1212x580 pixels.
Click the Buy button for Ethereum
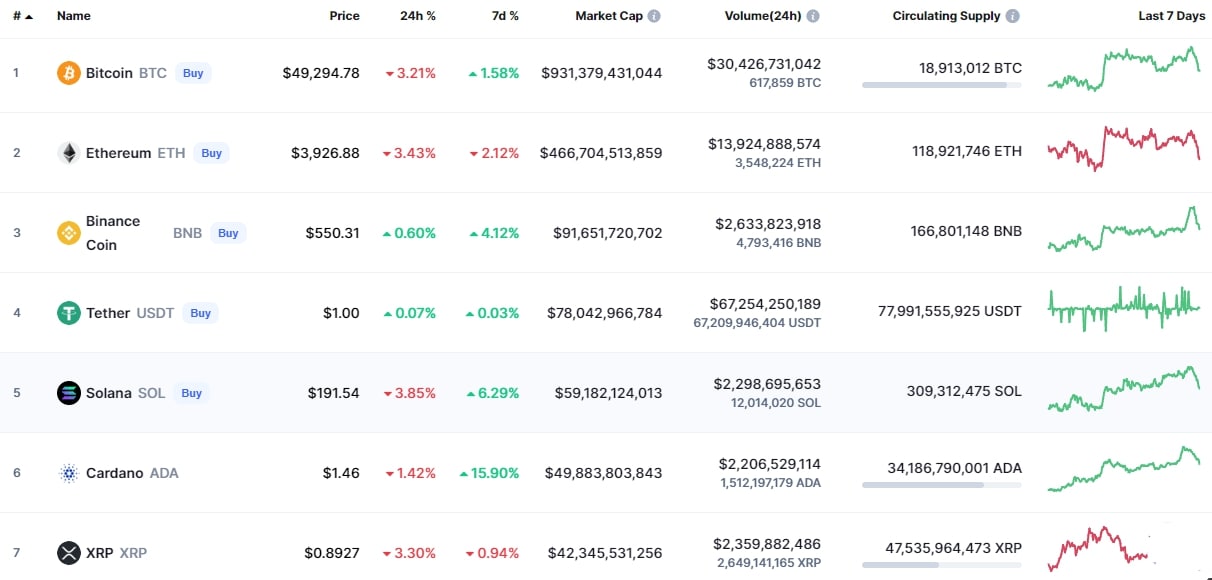pyautogui.click(x=211, y=153)
